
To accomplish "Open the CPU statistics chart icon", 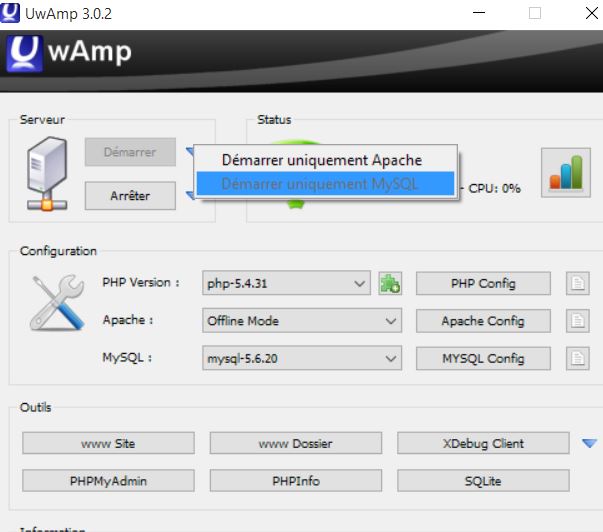I will tap(566, 172).
